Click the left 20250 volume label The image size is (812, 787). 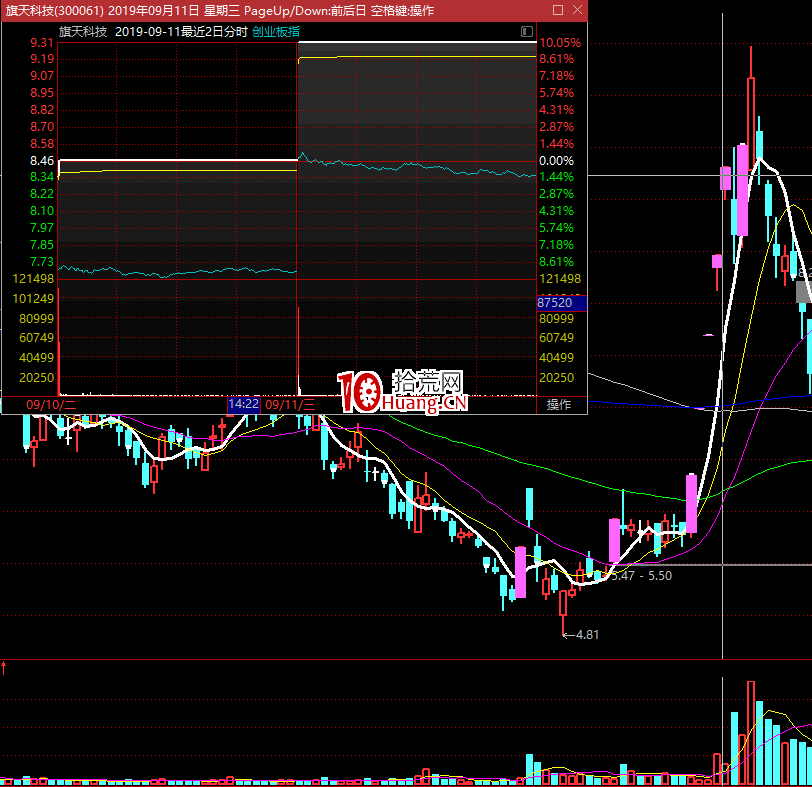coord(36,378)
